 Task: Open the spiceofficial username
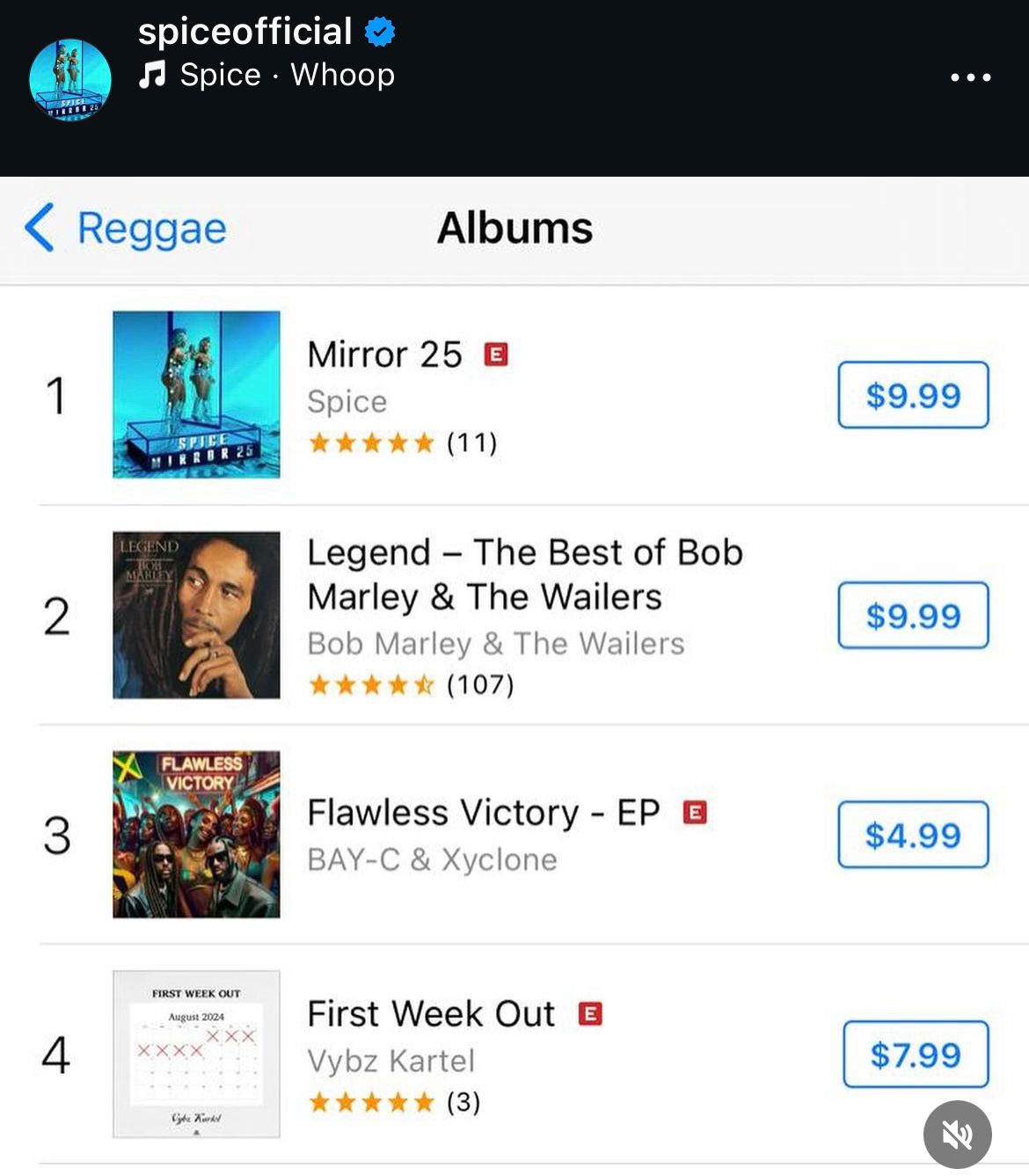(x=244, y=33)
